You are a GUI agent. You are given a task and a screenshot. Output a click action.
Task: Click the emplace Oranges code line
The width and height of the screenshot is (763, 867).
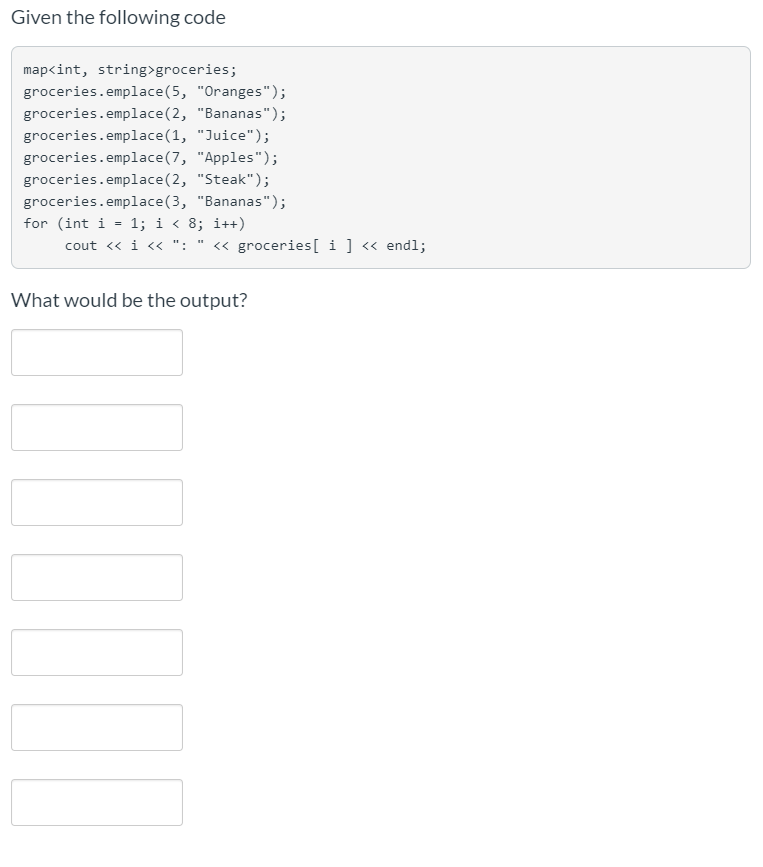154,91
